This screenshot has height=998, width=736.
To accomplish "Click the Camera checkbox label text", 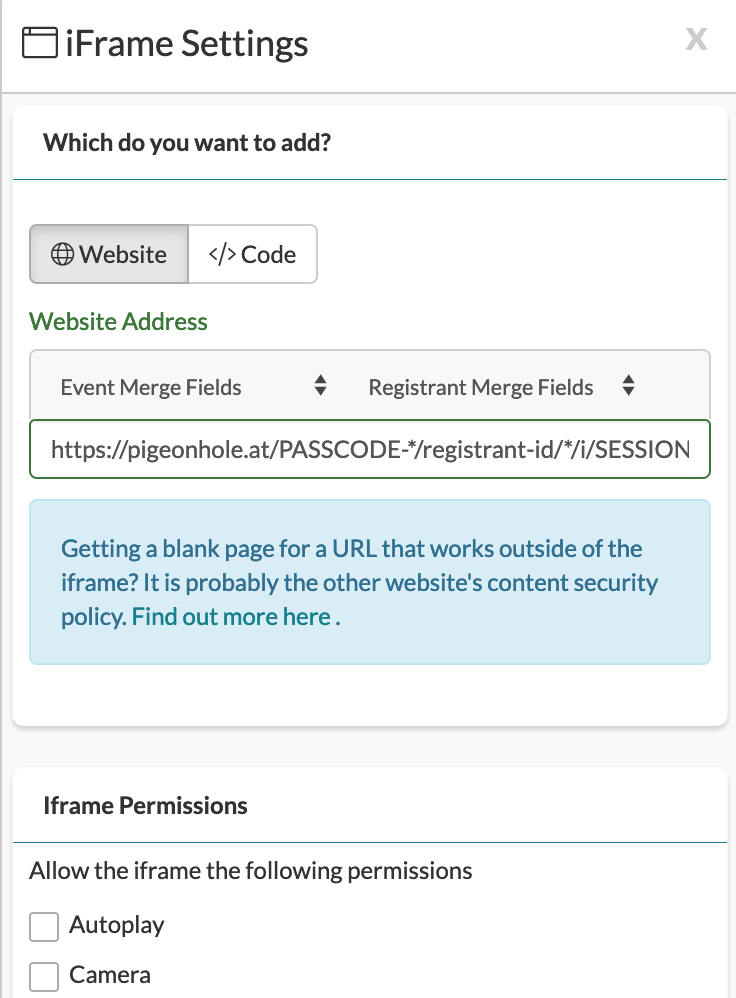I will coord(110,975).
